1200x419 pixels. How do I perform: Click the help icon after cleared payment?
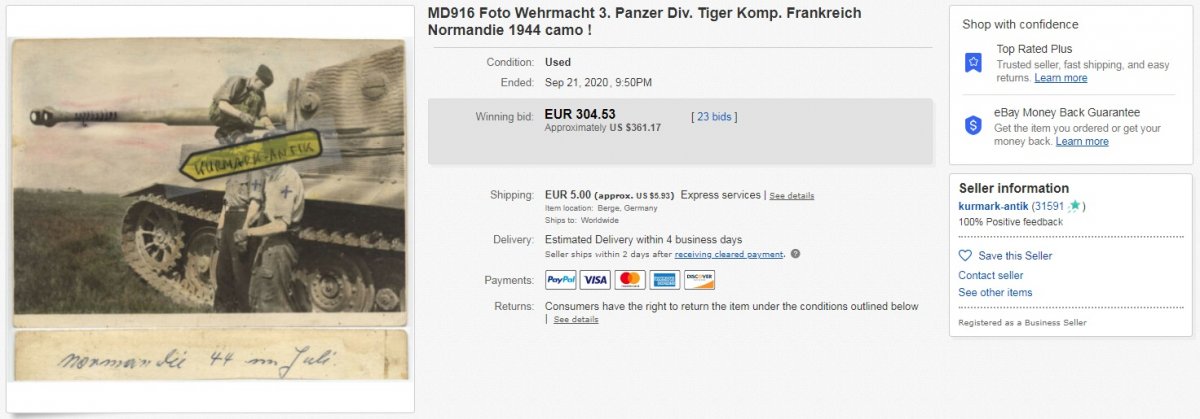[795, 254]
